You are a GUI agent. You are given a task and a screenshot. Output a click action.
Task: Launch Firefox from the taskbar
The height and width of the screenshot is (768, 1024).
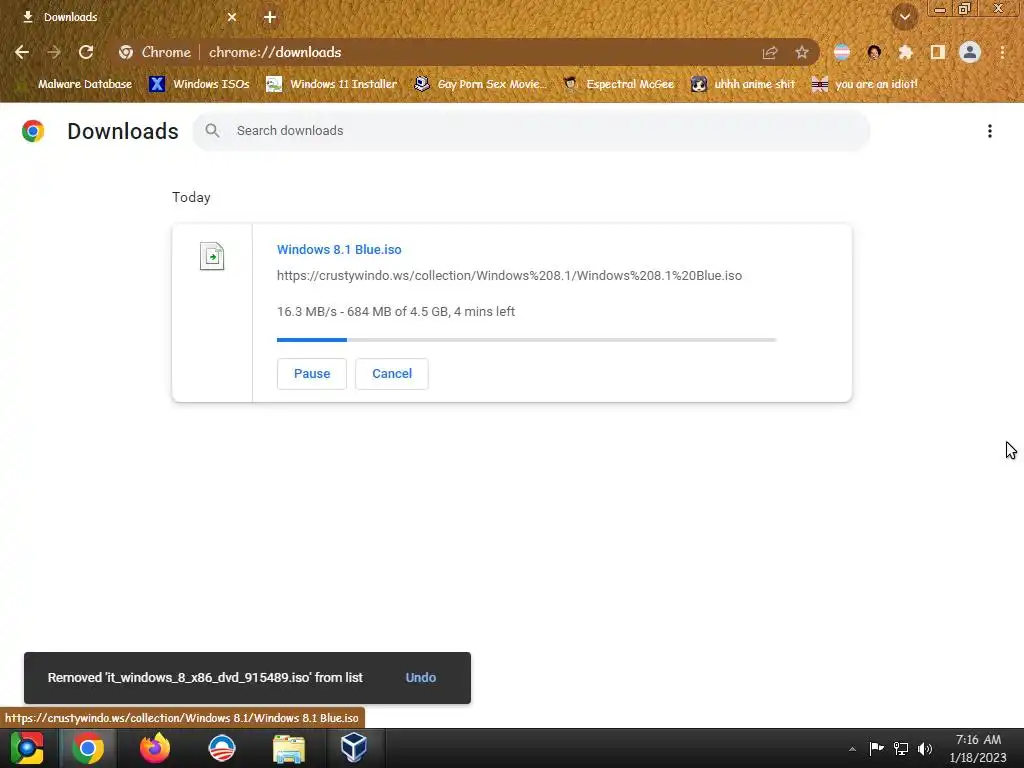coord(155,748)
